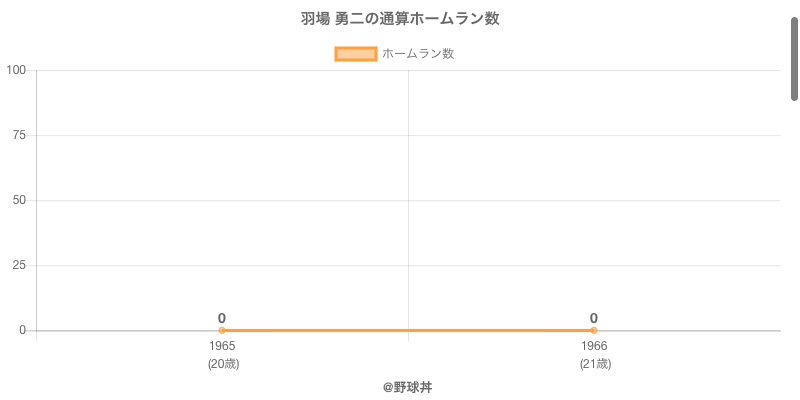
Task: Select the 1966 data point marker
Action: pyautogui.click(x=594, y=330)
